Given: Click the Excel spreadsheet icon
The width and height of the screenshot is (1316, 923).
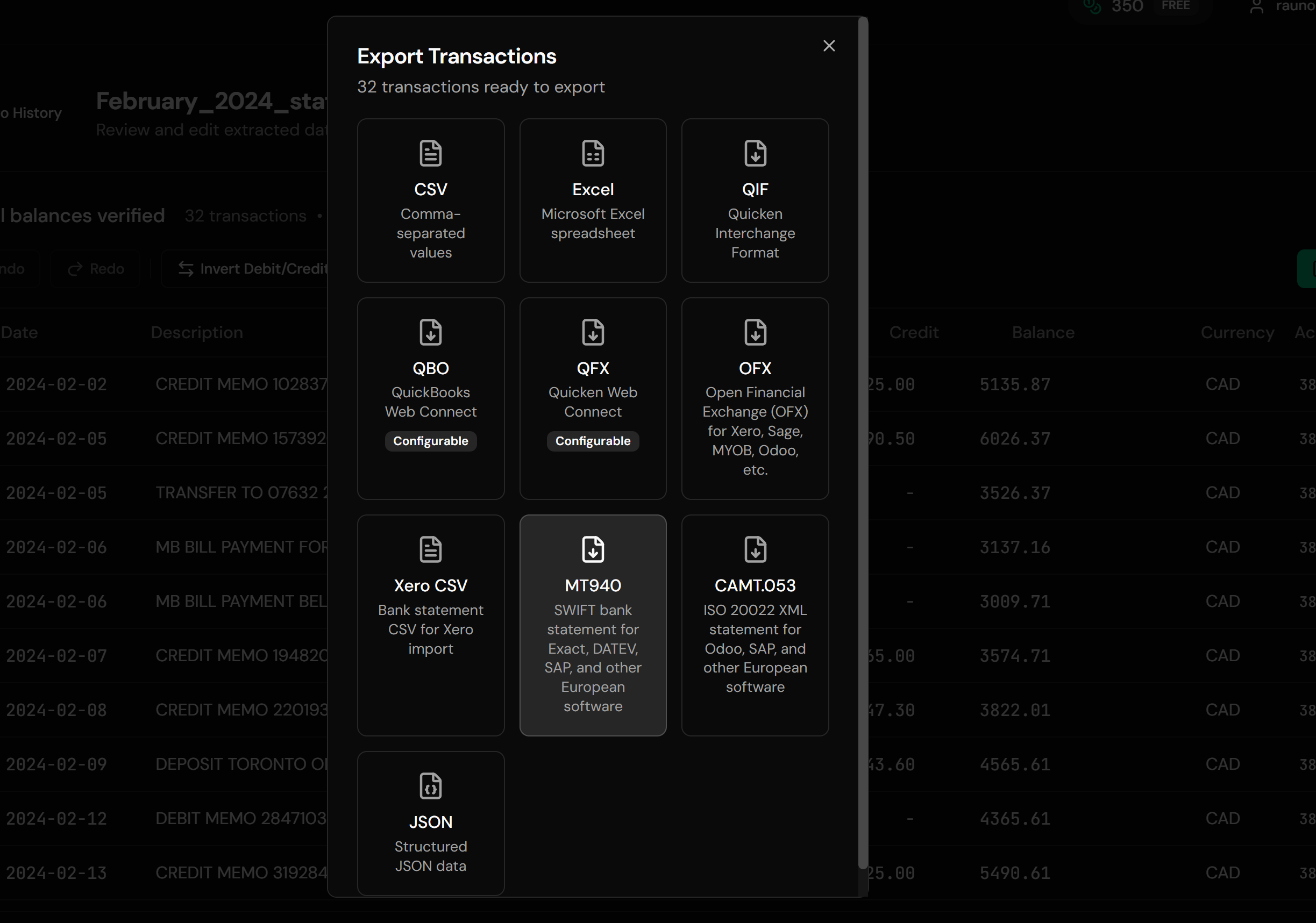Looking at the screenshot, I should [593, 153].
